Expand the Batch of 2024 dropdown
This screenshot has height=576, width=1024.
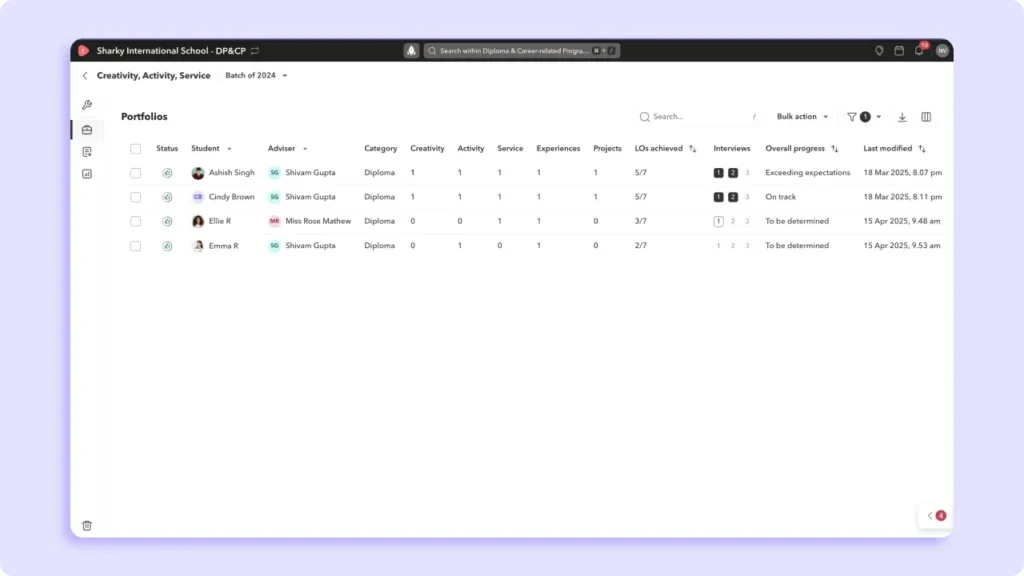[257, 76]
